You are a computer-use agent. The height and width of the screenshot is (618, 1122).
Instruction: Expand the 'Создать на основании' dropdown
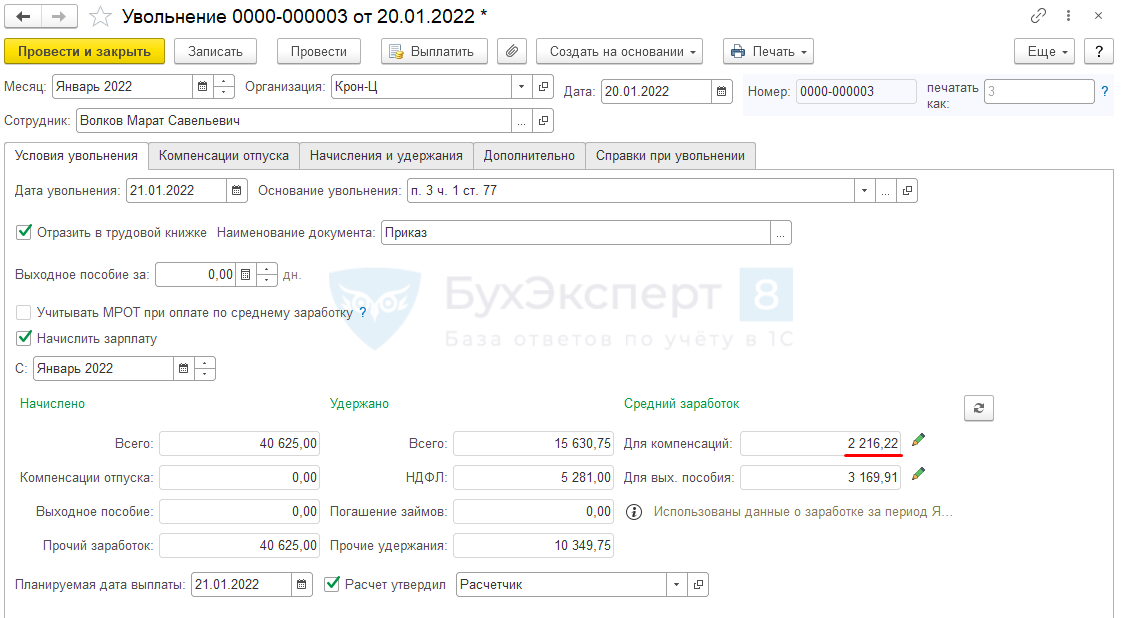coord(619,51)
